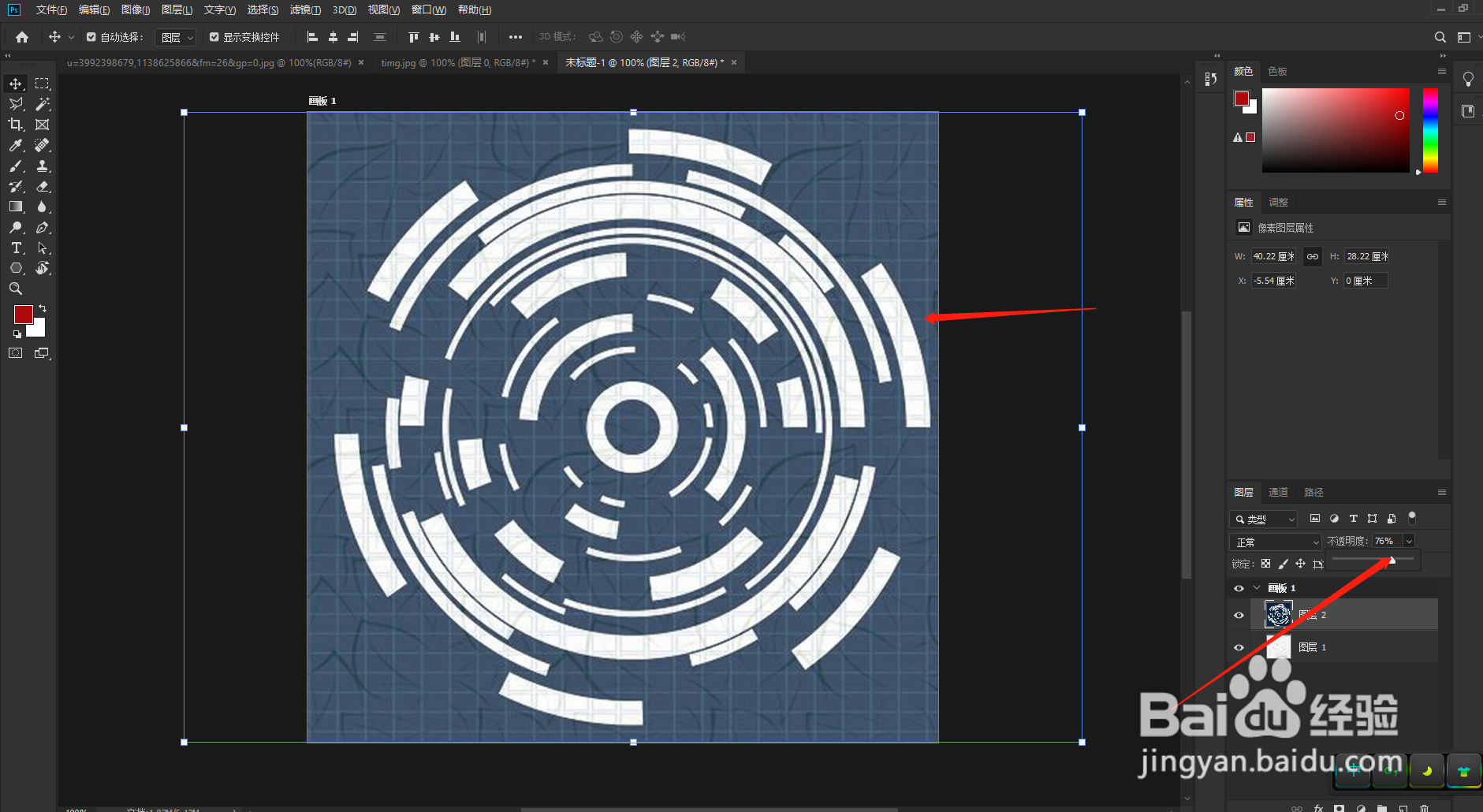
Task: Select the Horizontal Type tool
Action: [16, 248]
